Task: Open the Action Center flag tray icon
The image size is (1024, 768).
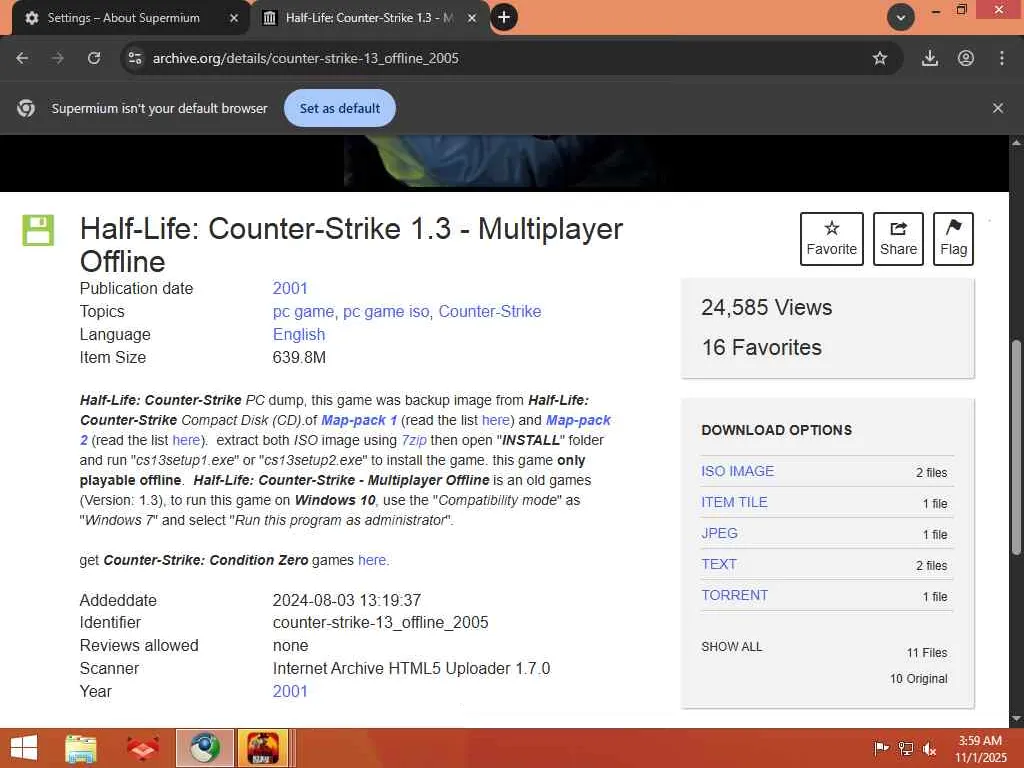Action: point(881,748)
